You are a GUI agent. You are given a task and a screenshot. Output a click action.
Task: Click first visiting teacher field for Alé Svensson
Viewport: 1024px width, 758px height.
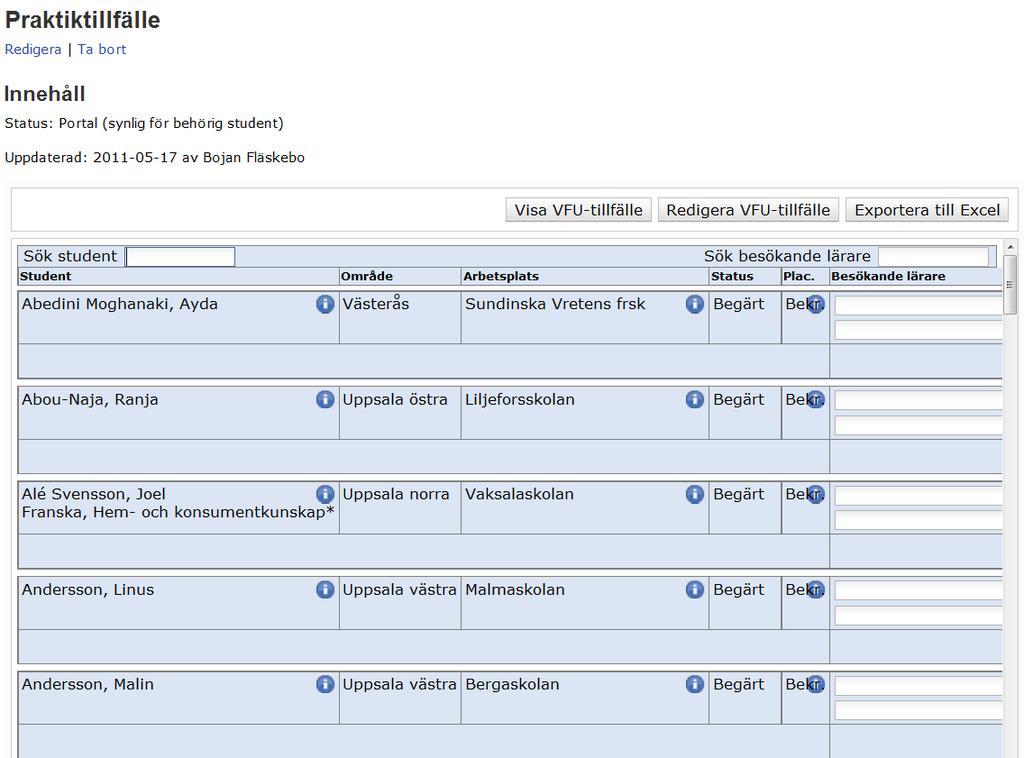click(918, 496)
